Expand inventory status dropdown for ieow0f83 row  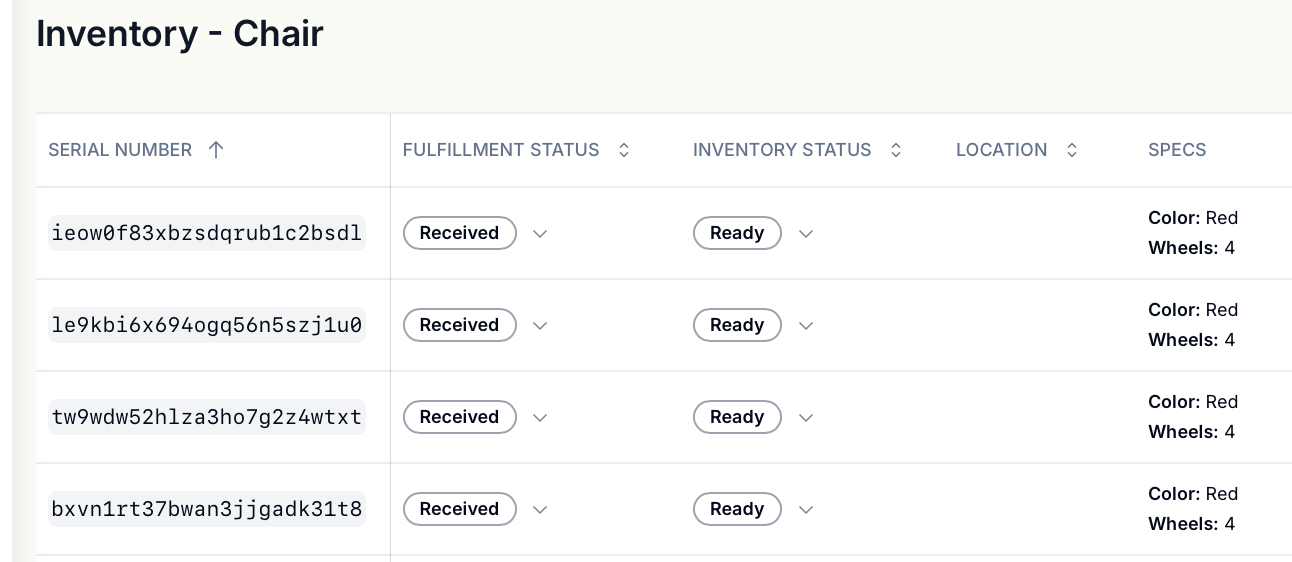(x=806, y=233)
